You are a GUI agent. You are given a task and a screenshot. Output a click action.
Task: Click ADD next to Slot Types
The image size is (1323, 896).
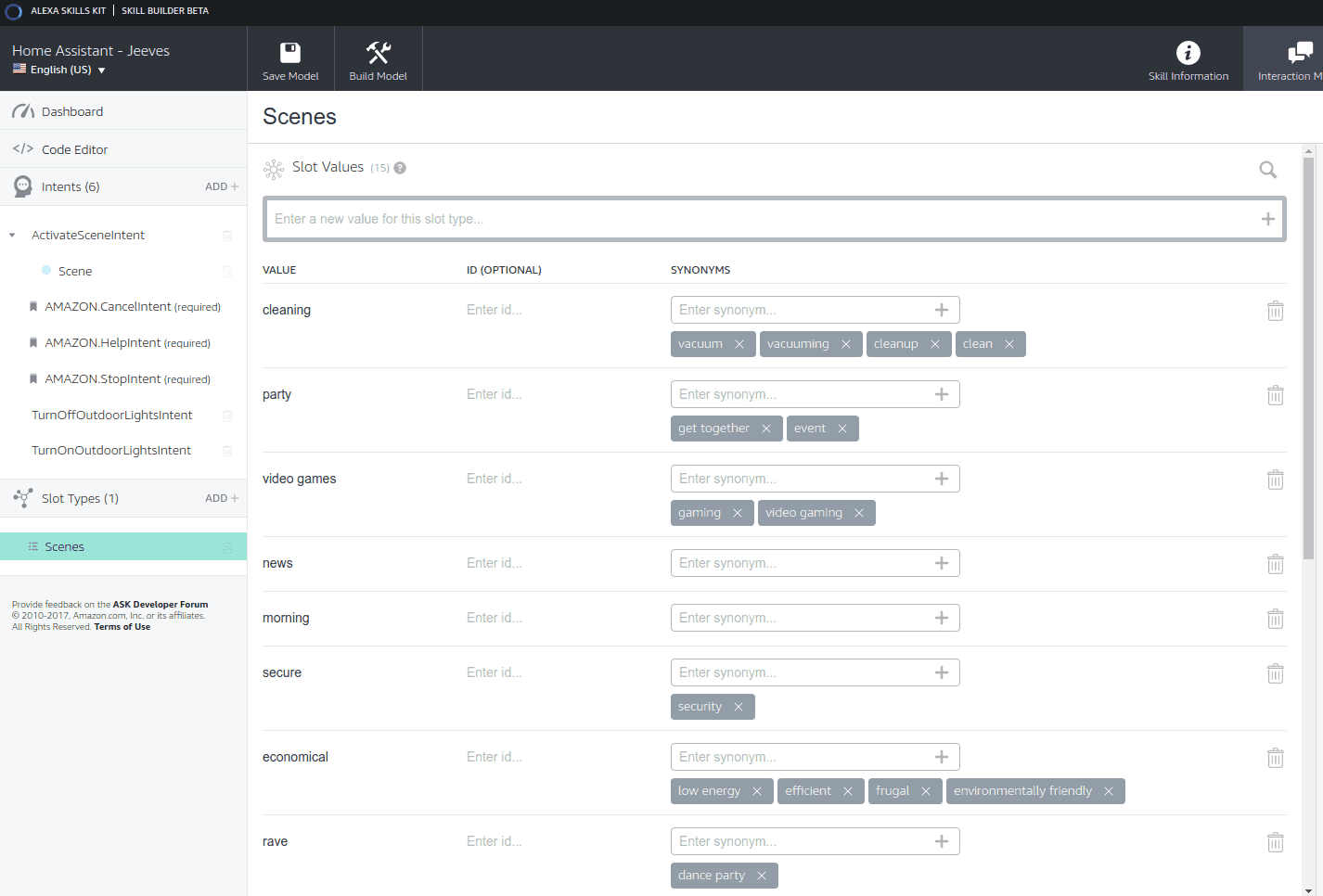pos(221,498)
